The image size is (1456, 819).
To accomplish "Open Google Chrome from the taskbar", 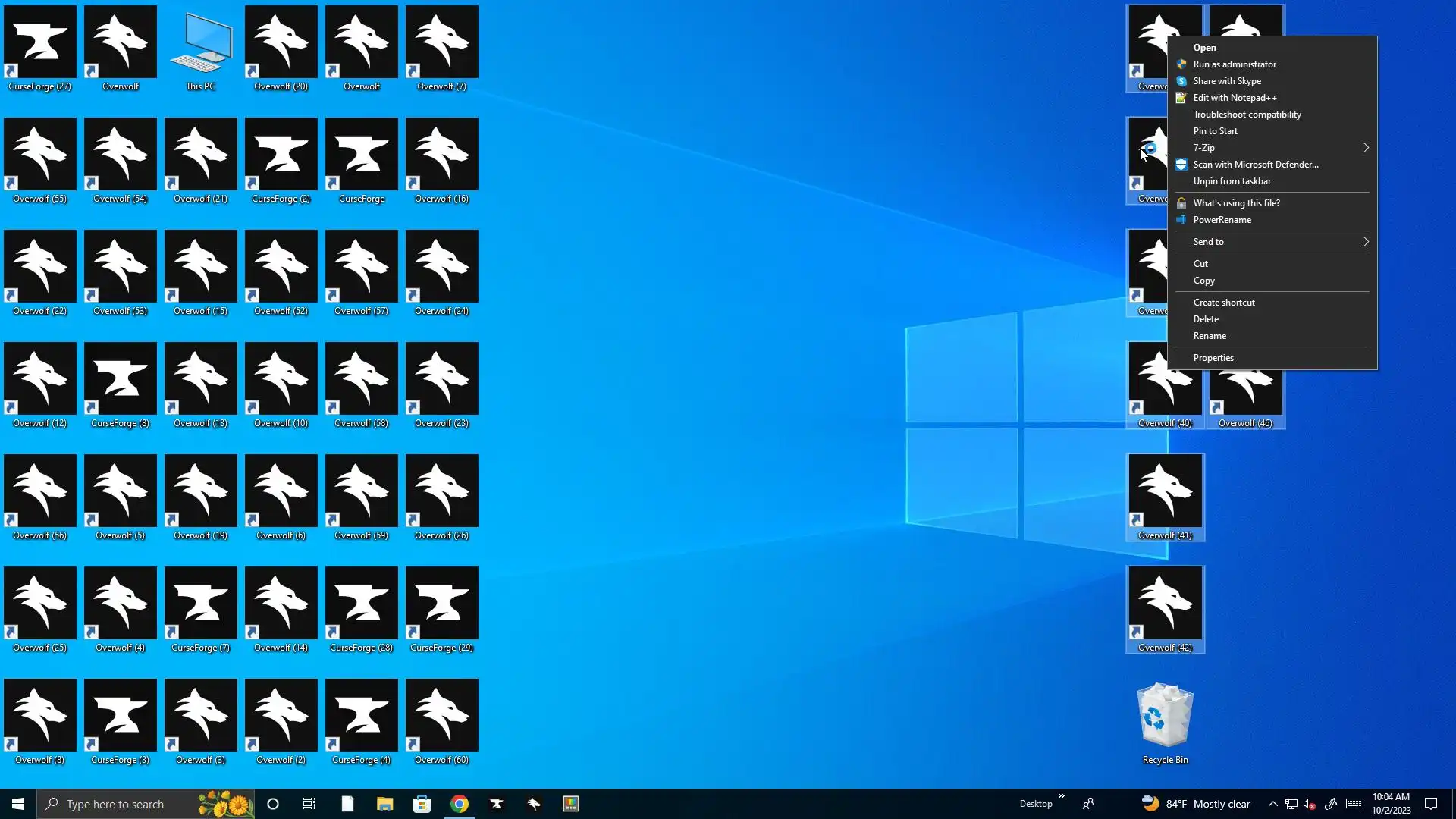I will (x=460, y=804).
